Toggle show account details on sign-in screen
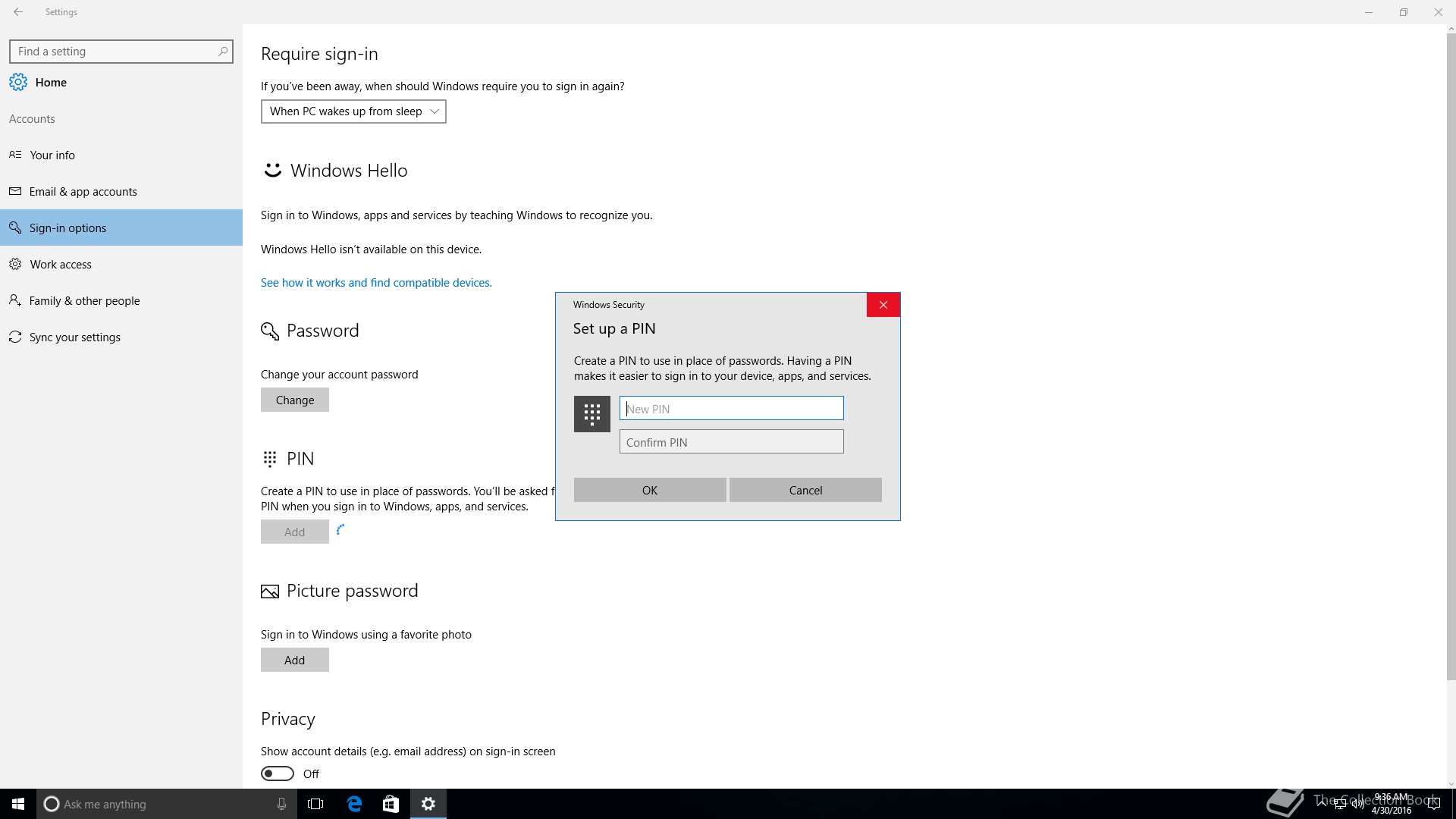1456x819 pixels. tap(278, 773)
